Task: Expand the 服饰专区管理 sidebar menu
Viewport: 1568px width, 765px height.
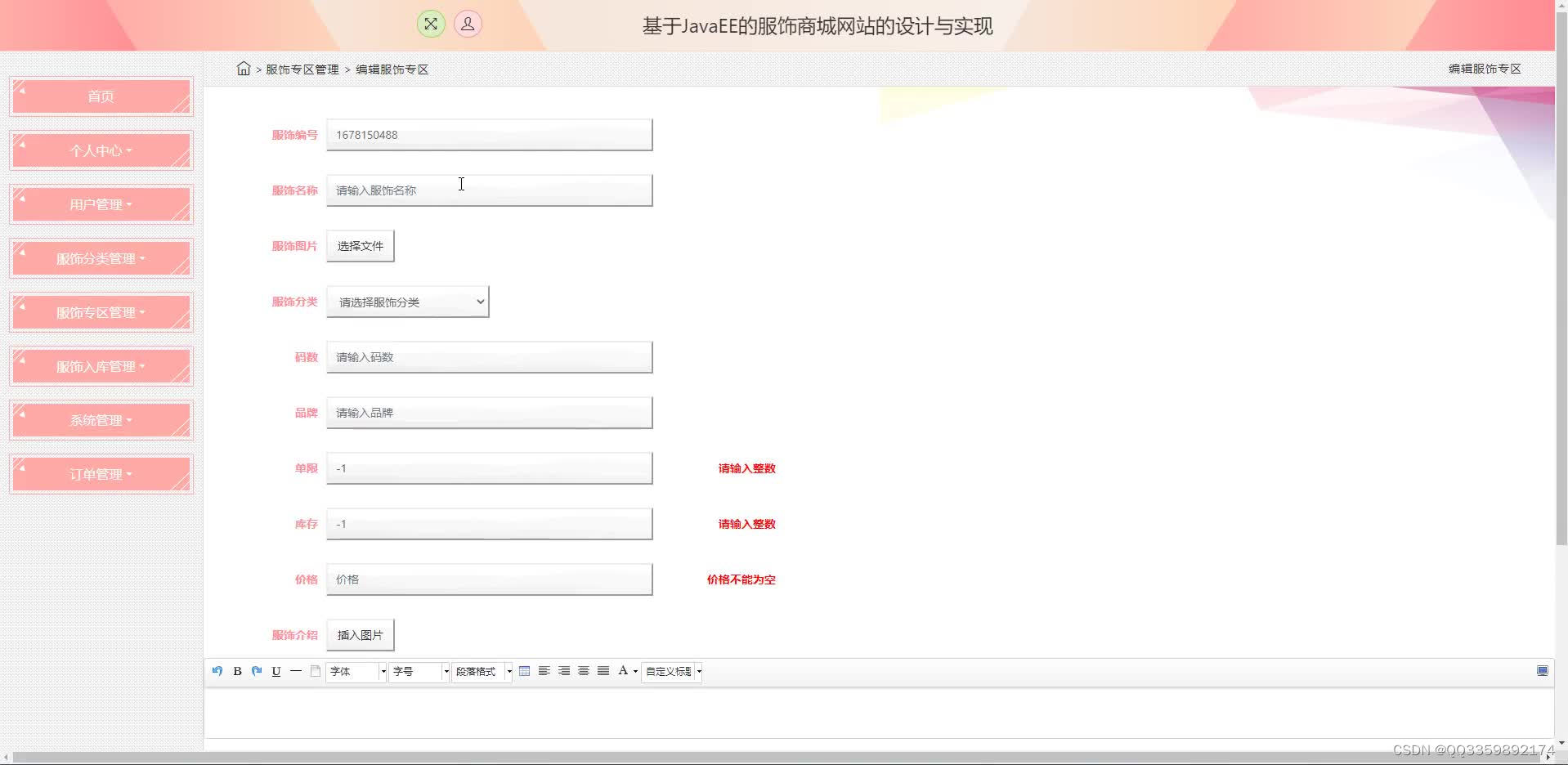Action: pos(101,312)
